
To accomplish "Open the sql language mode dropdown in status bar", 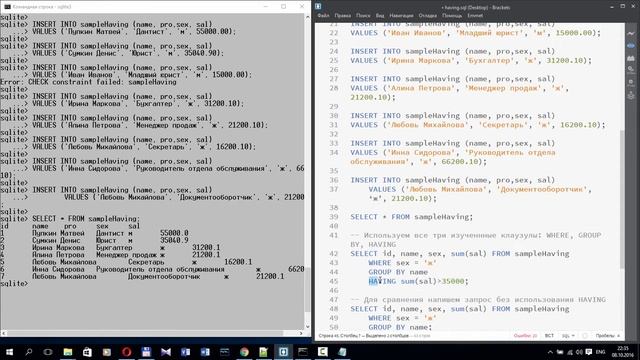I will point(568,336).
